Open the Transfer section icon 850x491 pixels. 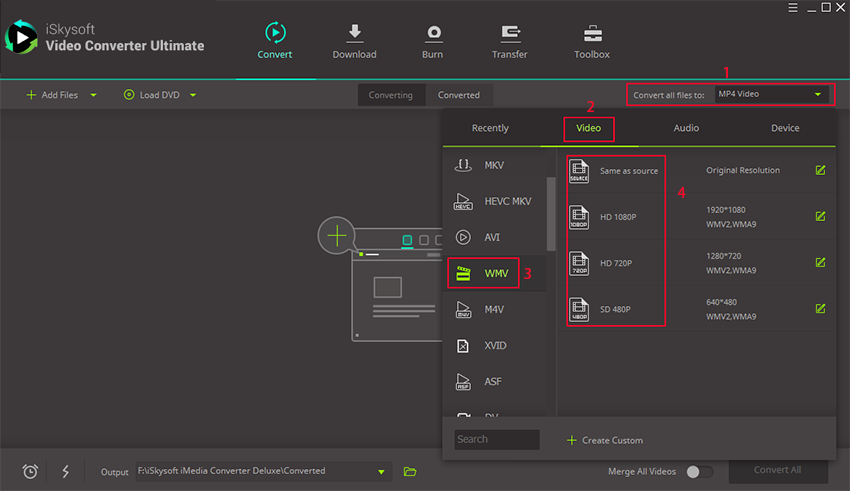tap(509, 33)
